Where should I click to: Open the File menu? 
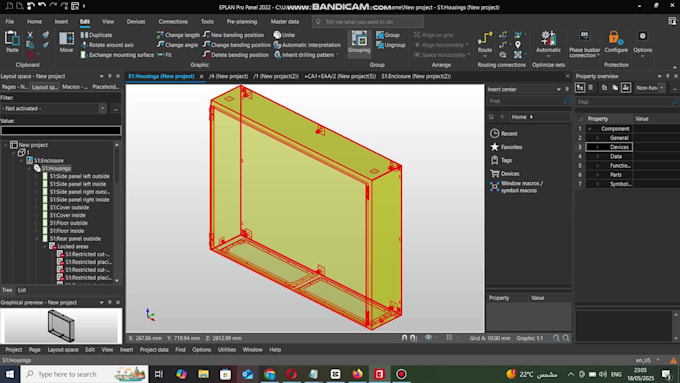coord(10,21)
